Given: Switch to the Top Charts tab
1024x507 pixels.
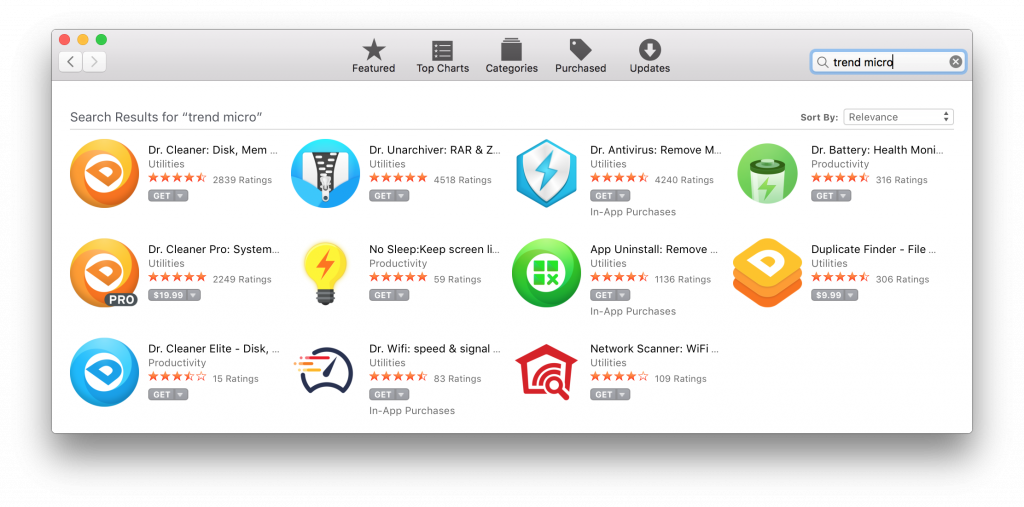Looking at the screenshot, I should [x=443, y=56].
